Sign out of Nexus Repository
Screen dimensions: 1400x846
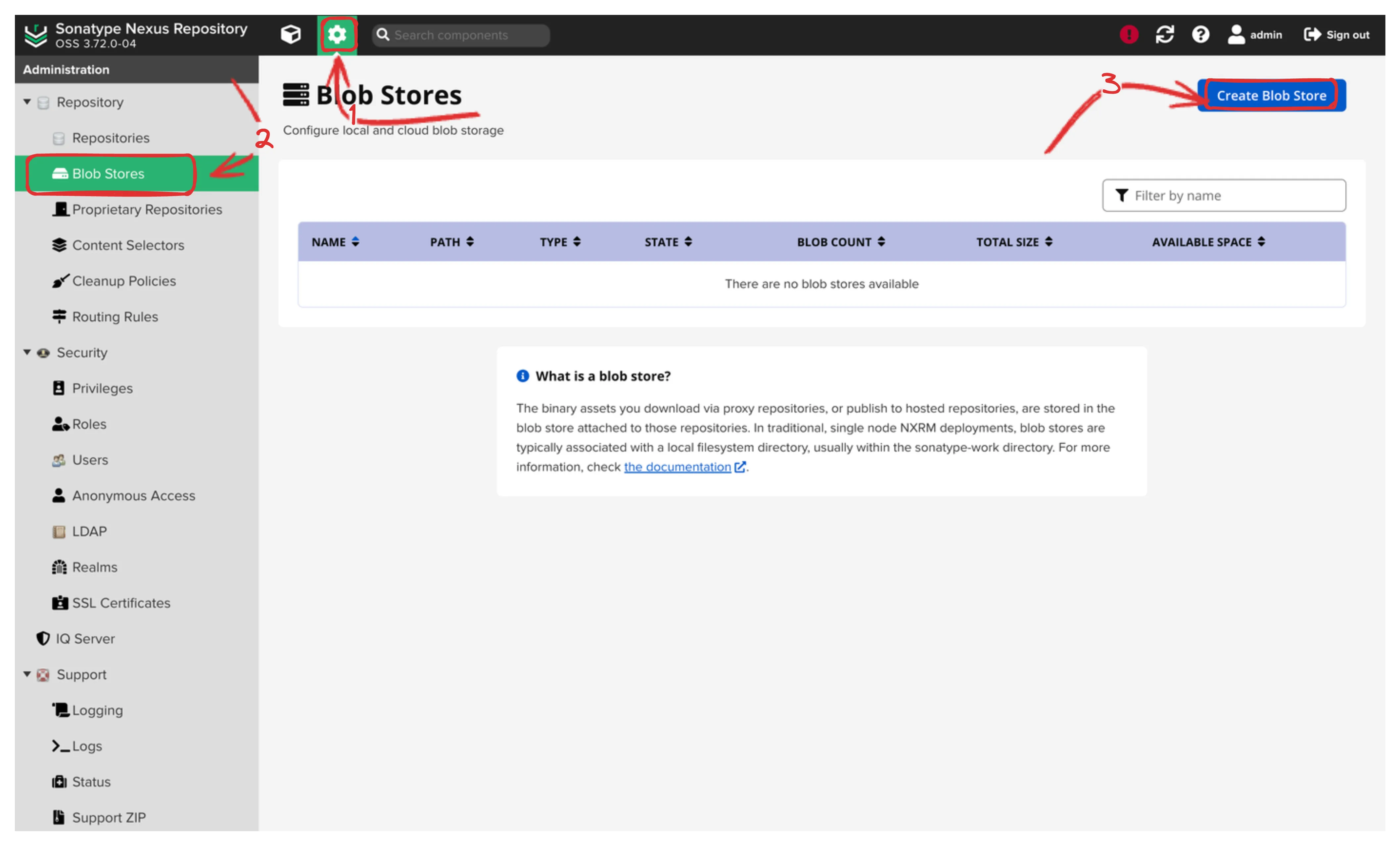tap(1336, 35)
